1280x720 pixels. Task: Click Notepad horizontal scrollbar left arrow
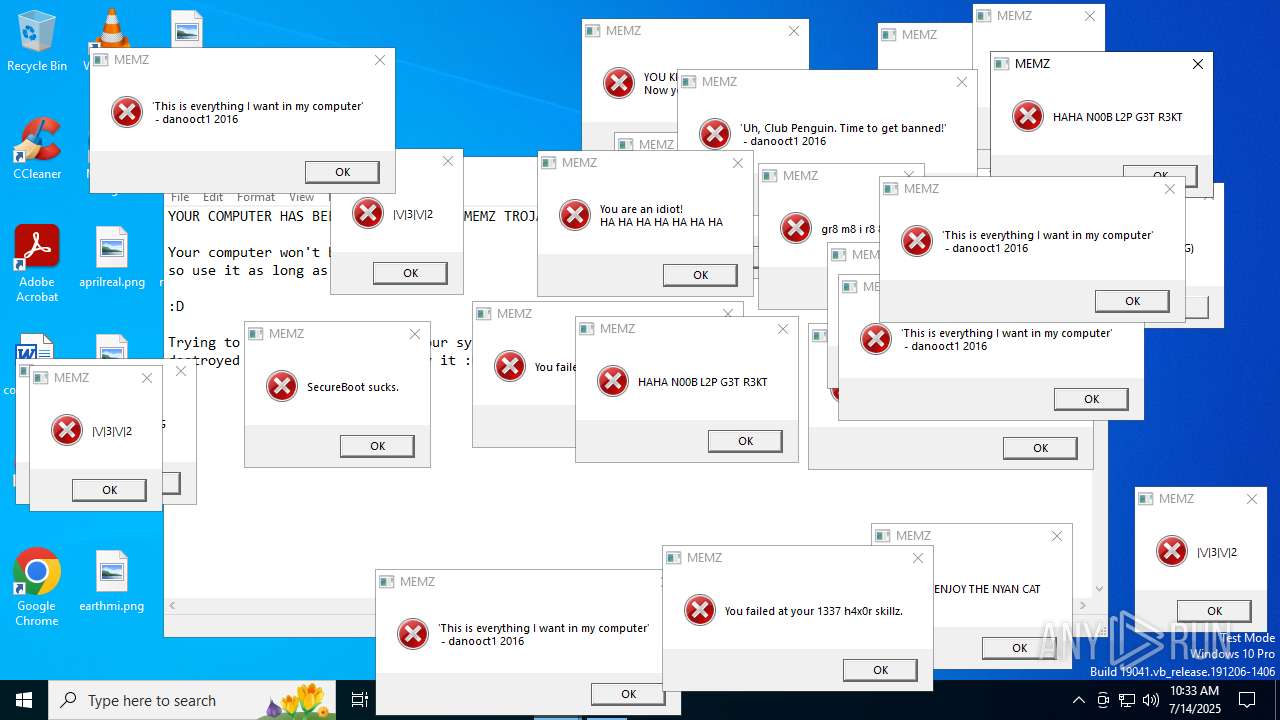[x=172, y=606]
